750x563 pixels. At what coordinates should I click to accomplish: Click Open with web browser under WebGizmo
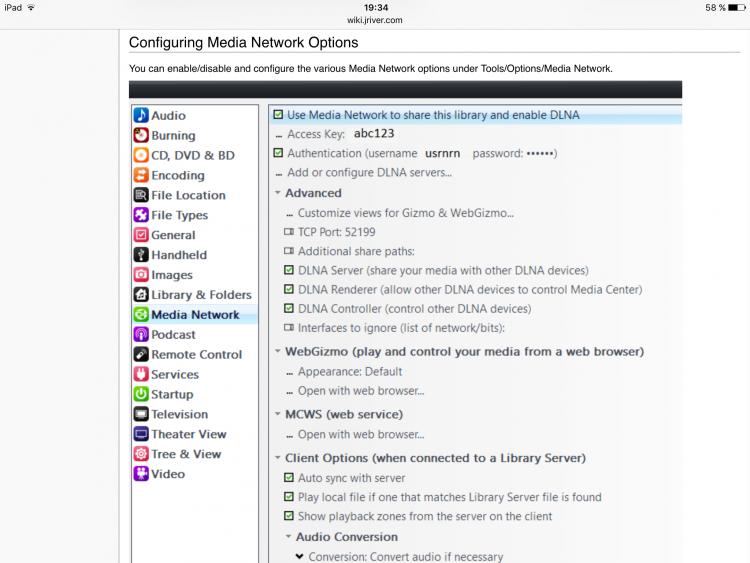[361, 391]
